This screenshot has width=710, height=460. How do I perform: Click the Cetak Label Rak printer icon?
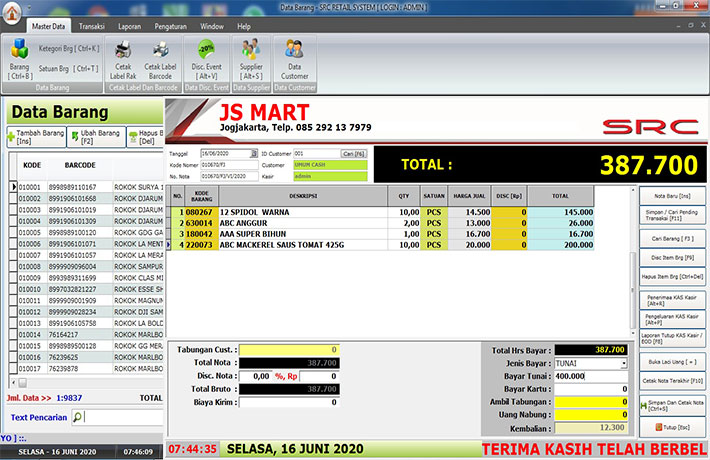123,59
